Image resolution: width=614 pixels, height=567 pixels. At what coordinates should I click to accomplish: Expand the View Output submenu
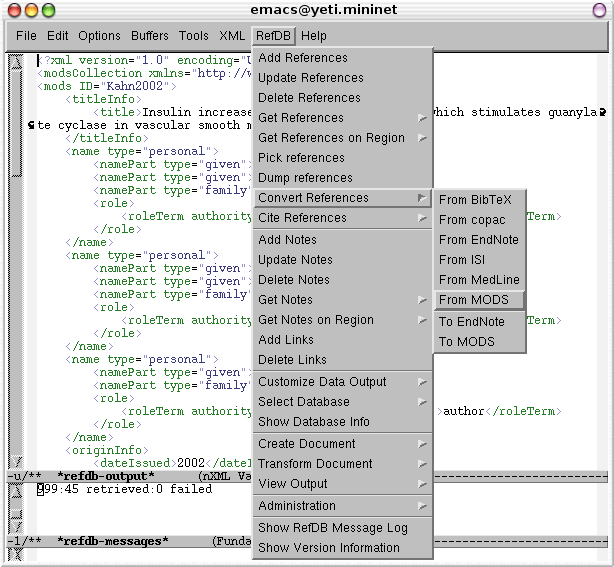(x=343, y=483)
